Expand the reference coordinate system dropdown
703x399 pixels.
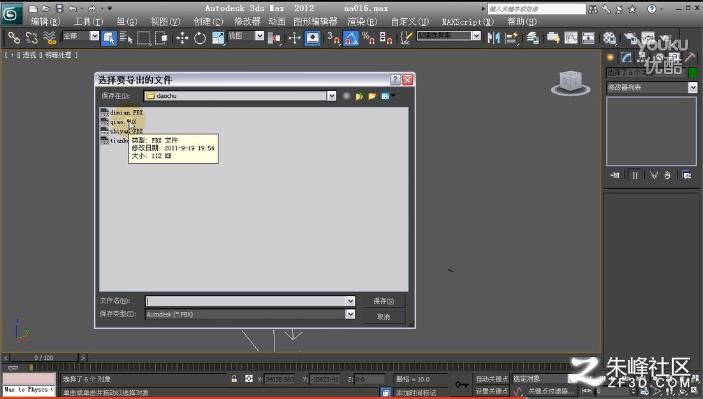tap(259, 35)
